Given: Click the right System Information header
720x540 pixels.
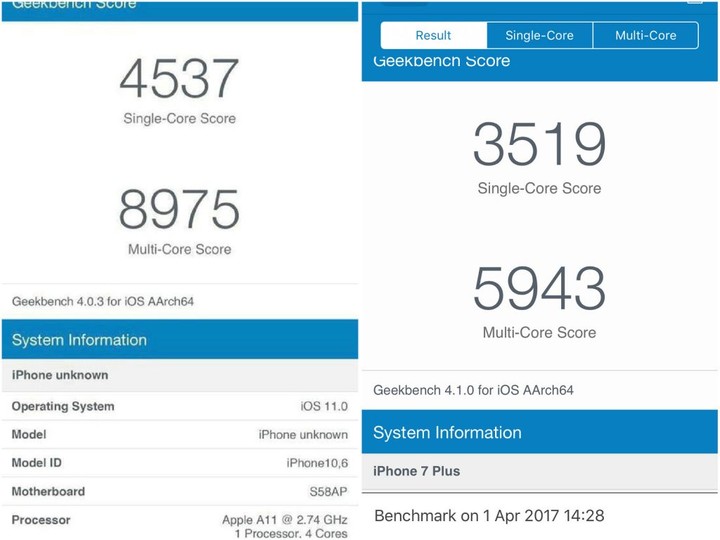Looking at the screenshot, I should tap(540, 432).
